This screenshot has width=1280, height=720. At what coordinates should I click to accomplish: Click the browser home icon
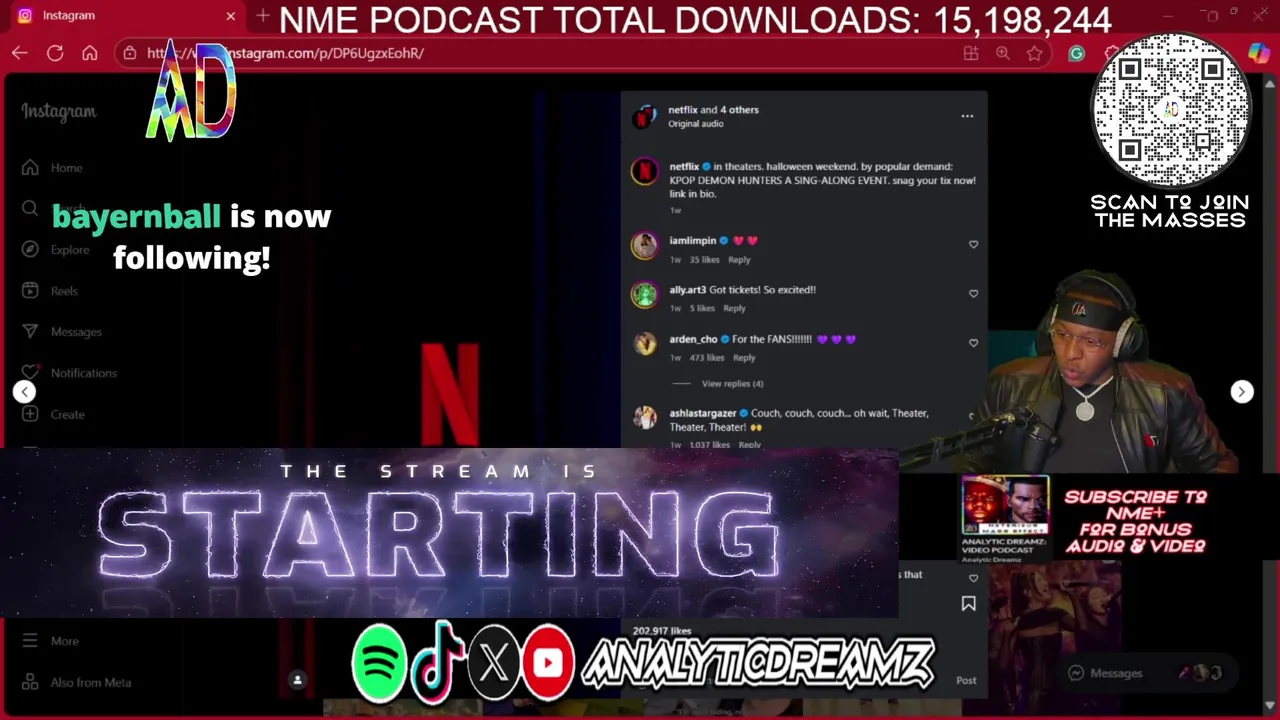pos(90,53)
